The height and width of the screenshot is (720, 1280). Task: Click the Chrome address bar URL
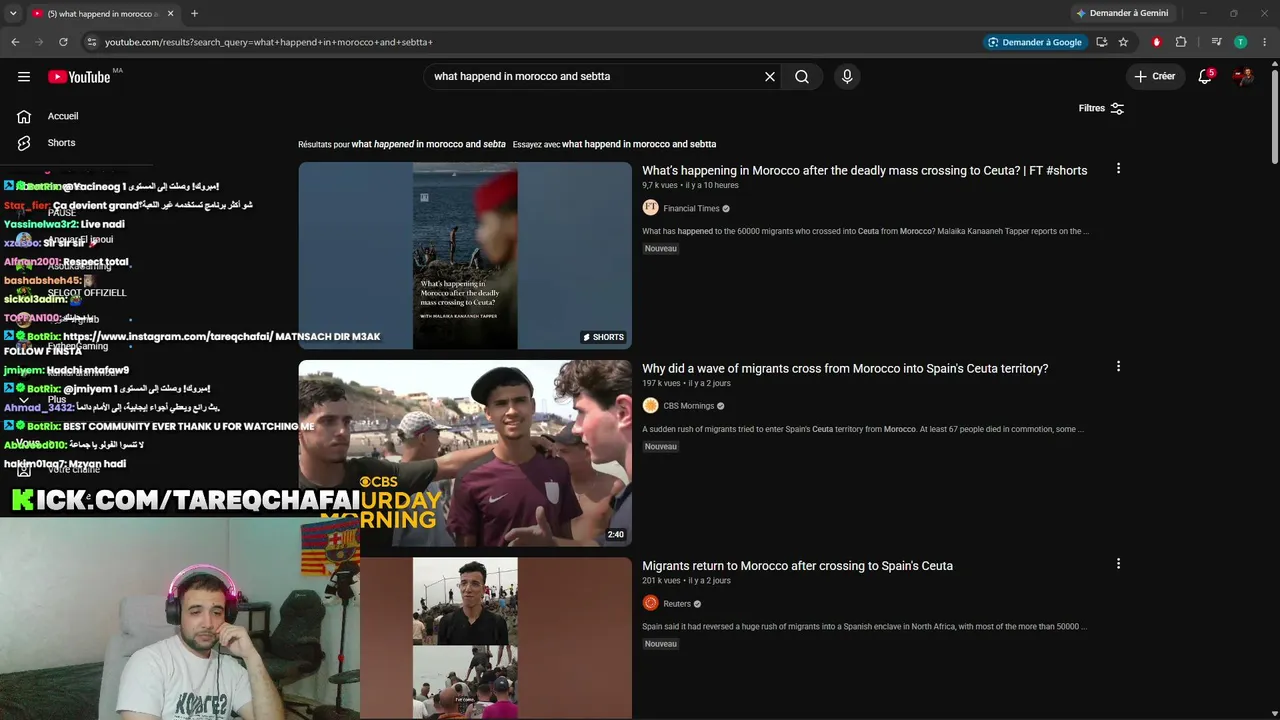(268, 42)
